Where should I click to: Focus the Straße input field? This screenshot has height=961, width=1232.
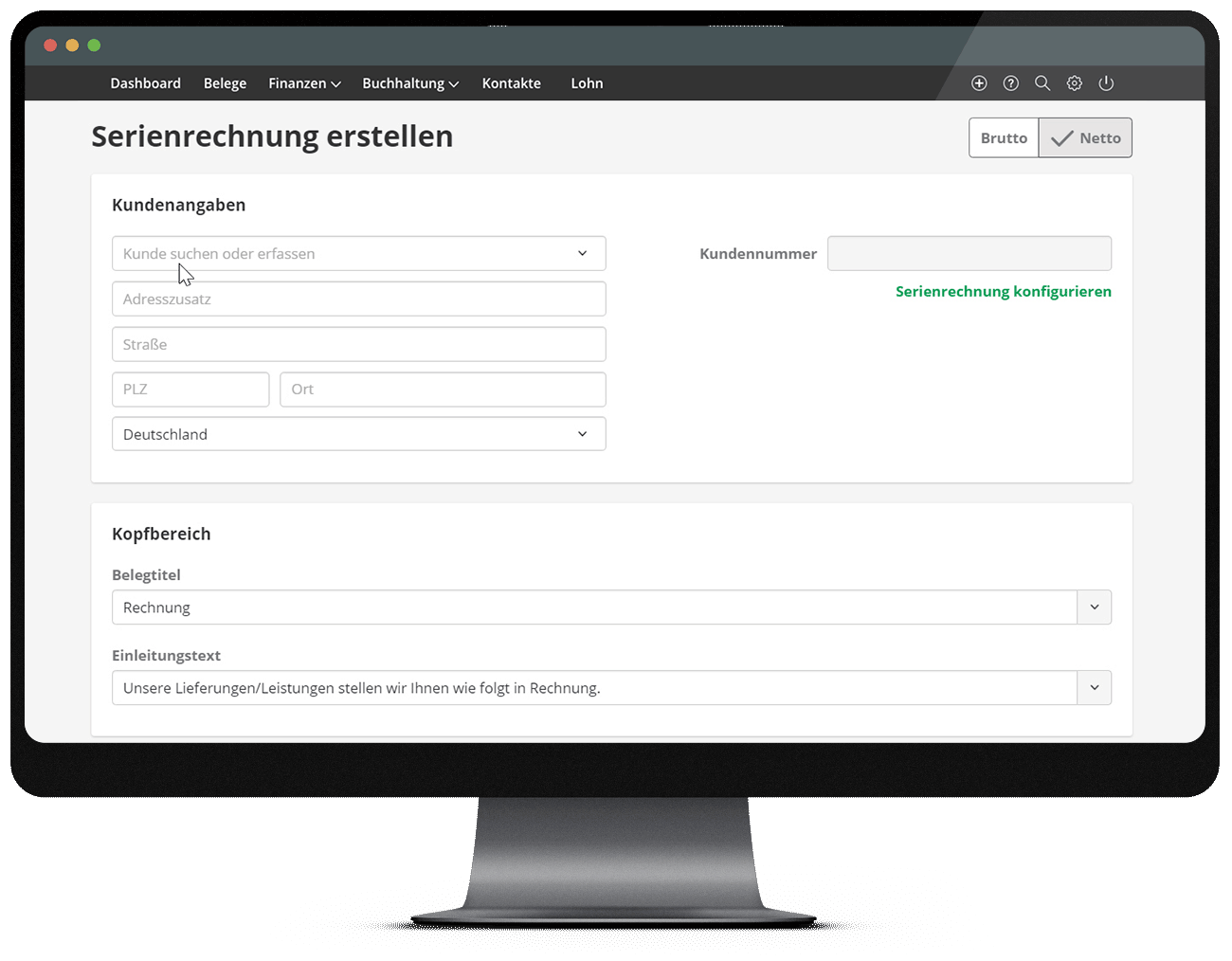(358, 345)
